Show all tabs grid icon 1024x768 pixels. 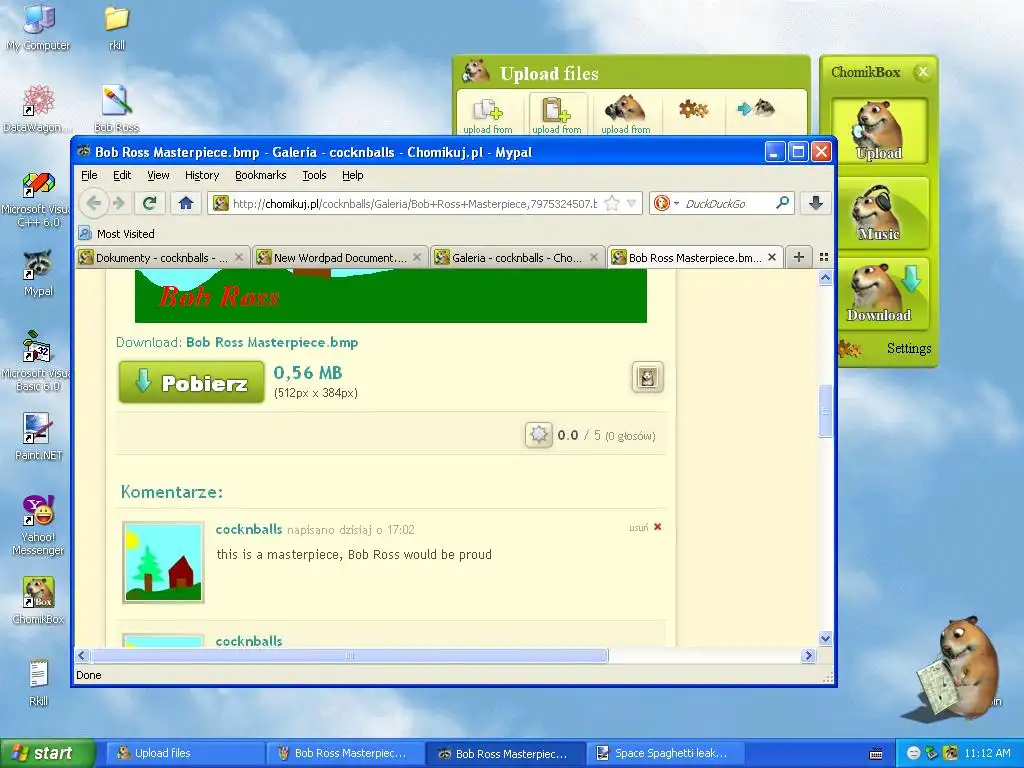(824, 257)
